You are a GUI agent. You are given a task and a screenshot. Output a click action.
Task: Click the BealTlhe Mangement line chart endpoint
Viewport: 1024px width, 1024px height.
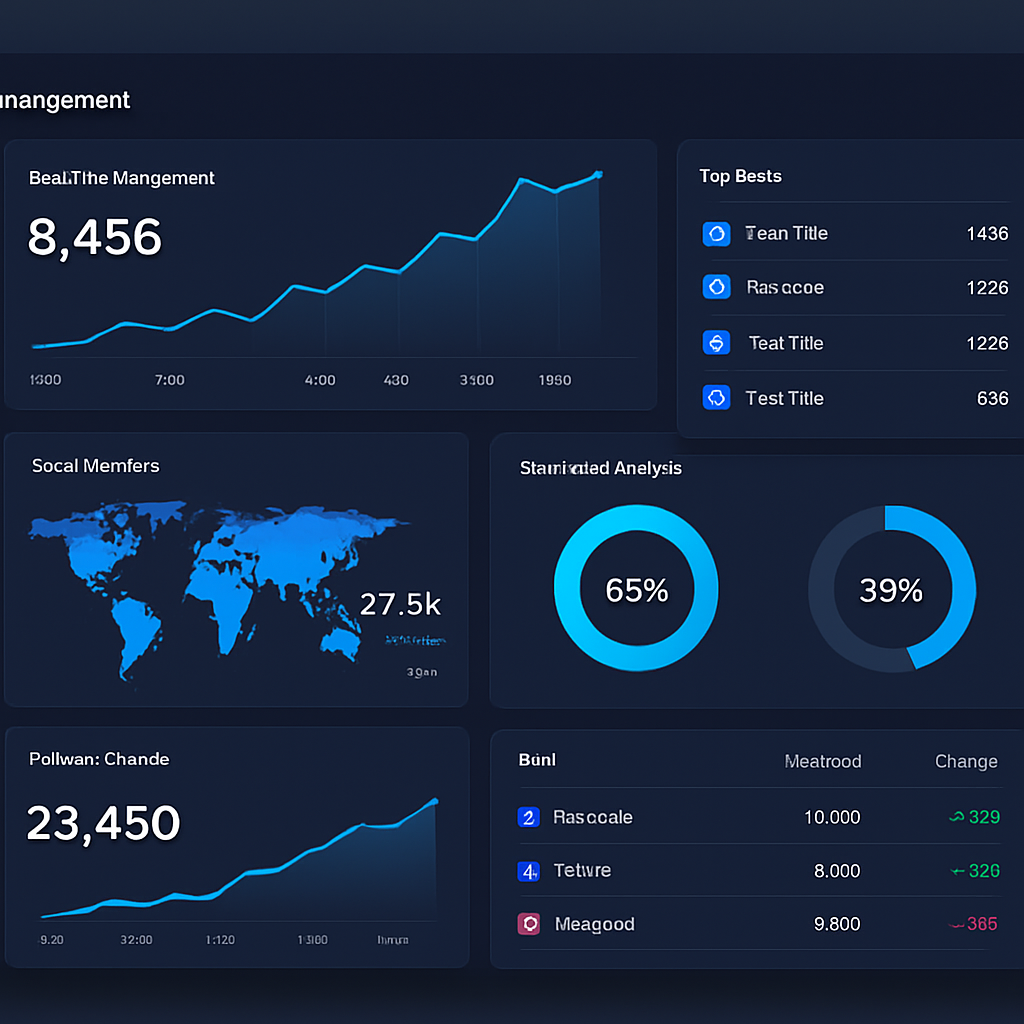click(598, 174)
